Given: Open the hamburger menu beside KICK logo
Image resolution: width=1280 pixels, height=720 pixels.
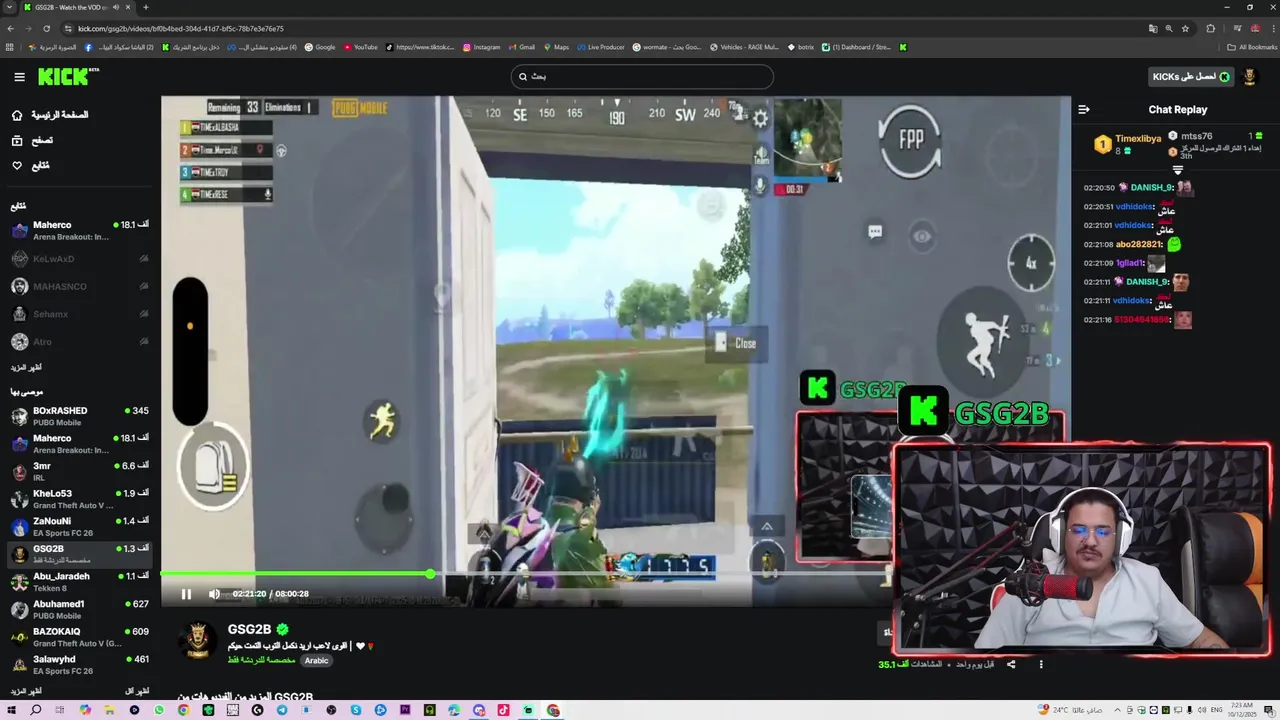Looking at the screenshot, I should [19, 77].
